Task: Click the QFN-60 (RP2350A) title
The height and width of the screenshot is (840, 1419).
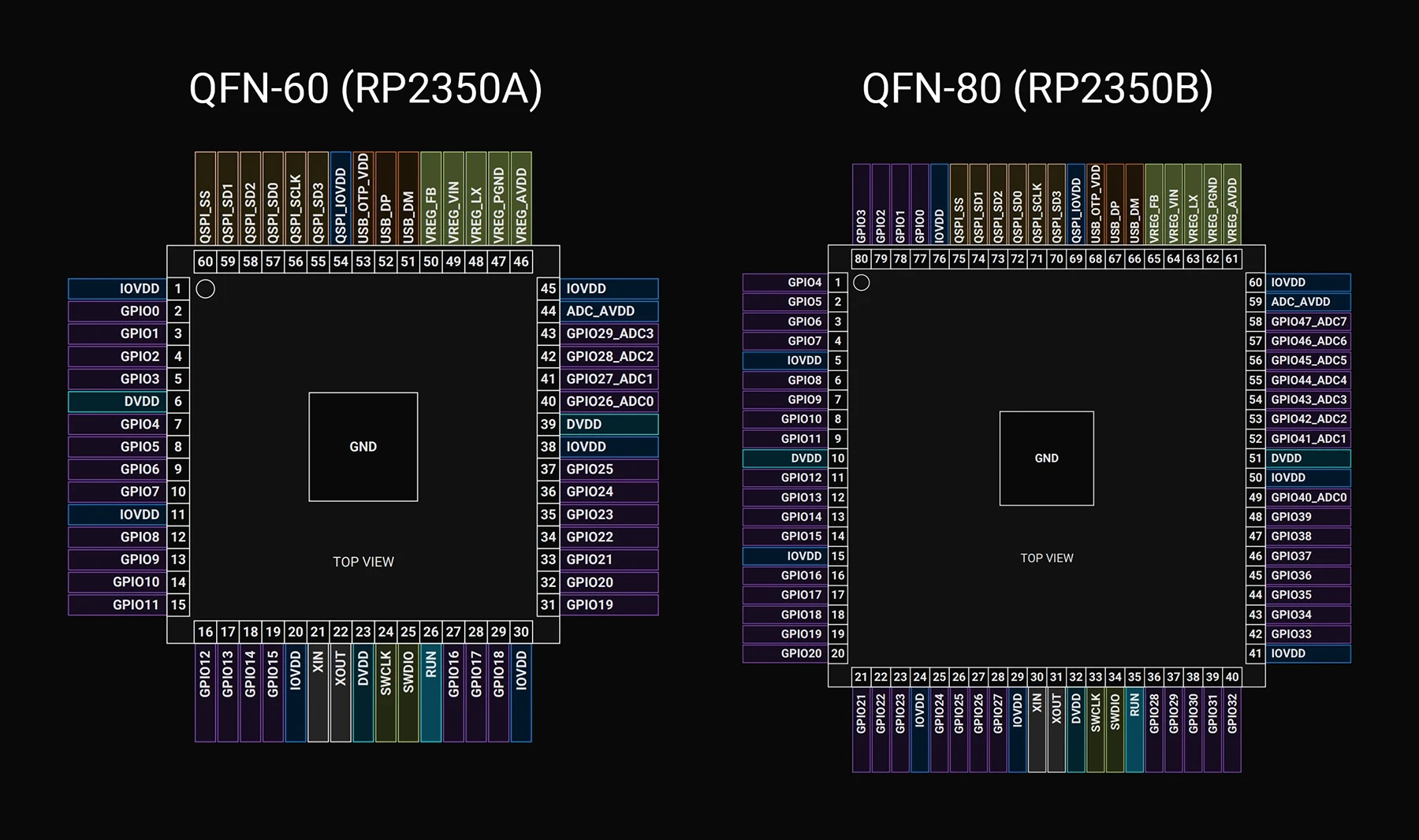Action: 367,89
